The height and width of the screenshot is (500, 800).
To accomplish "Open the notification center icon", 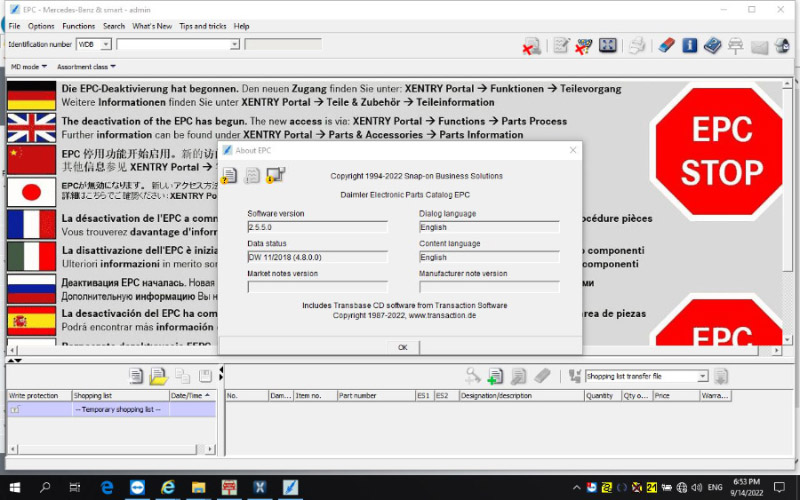I will [x=780, y=488].
